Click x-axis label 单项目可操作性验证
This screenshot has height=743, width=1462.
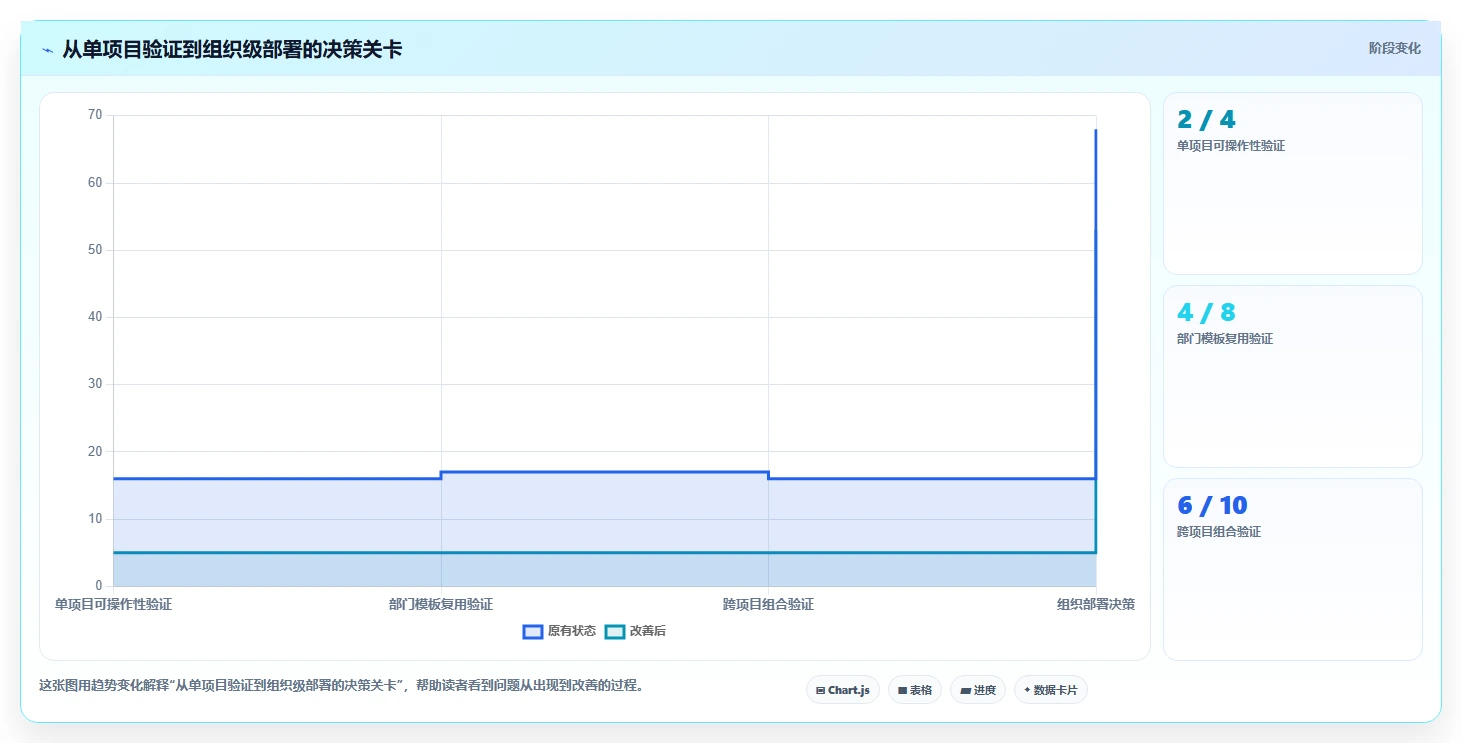tap(113, 605)
